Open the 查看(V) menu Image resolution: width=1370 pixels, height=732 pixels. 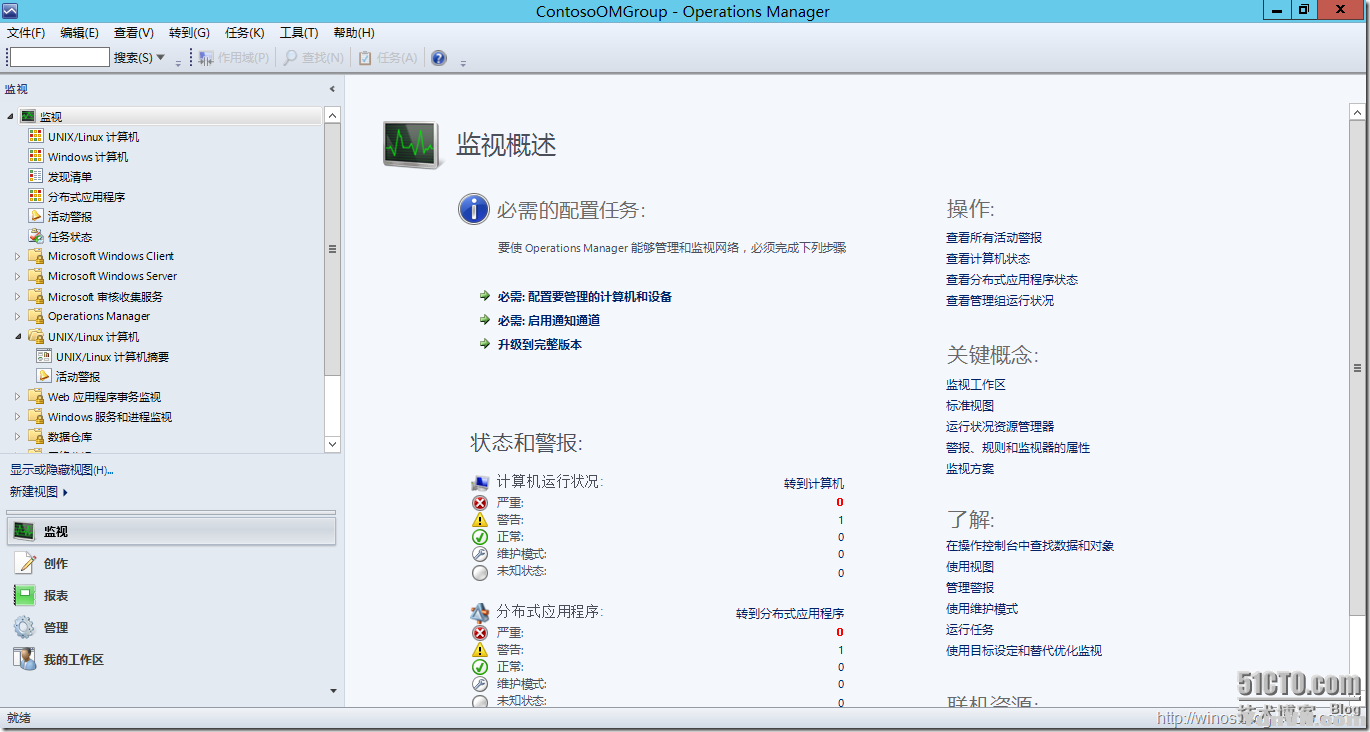click(x=134, y=33)
